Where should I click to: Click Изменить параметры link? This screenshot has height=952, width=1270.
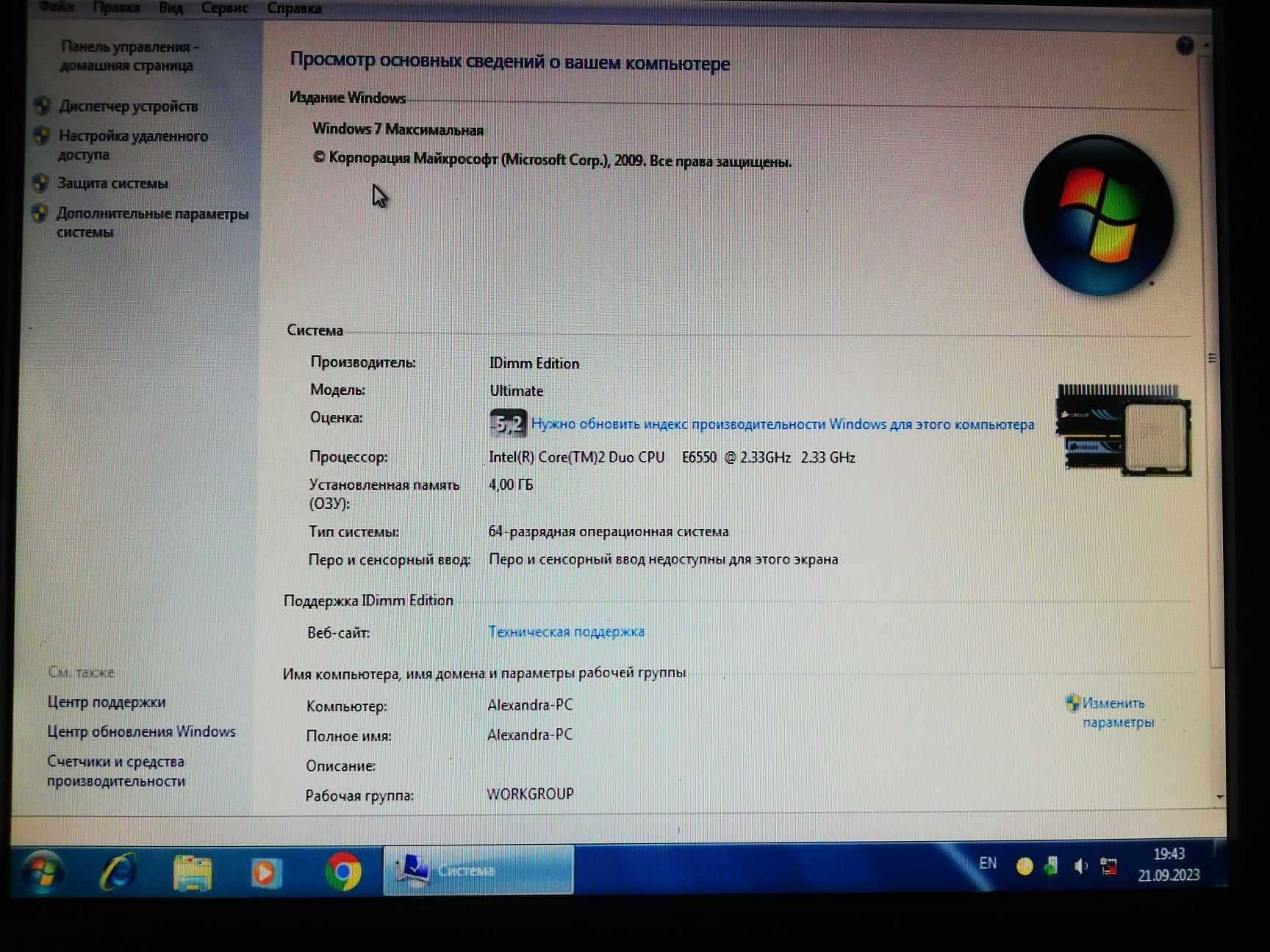pyautogui.click(x=1117, y=713)
